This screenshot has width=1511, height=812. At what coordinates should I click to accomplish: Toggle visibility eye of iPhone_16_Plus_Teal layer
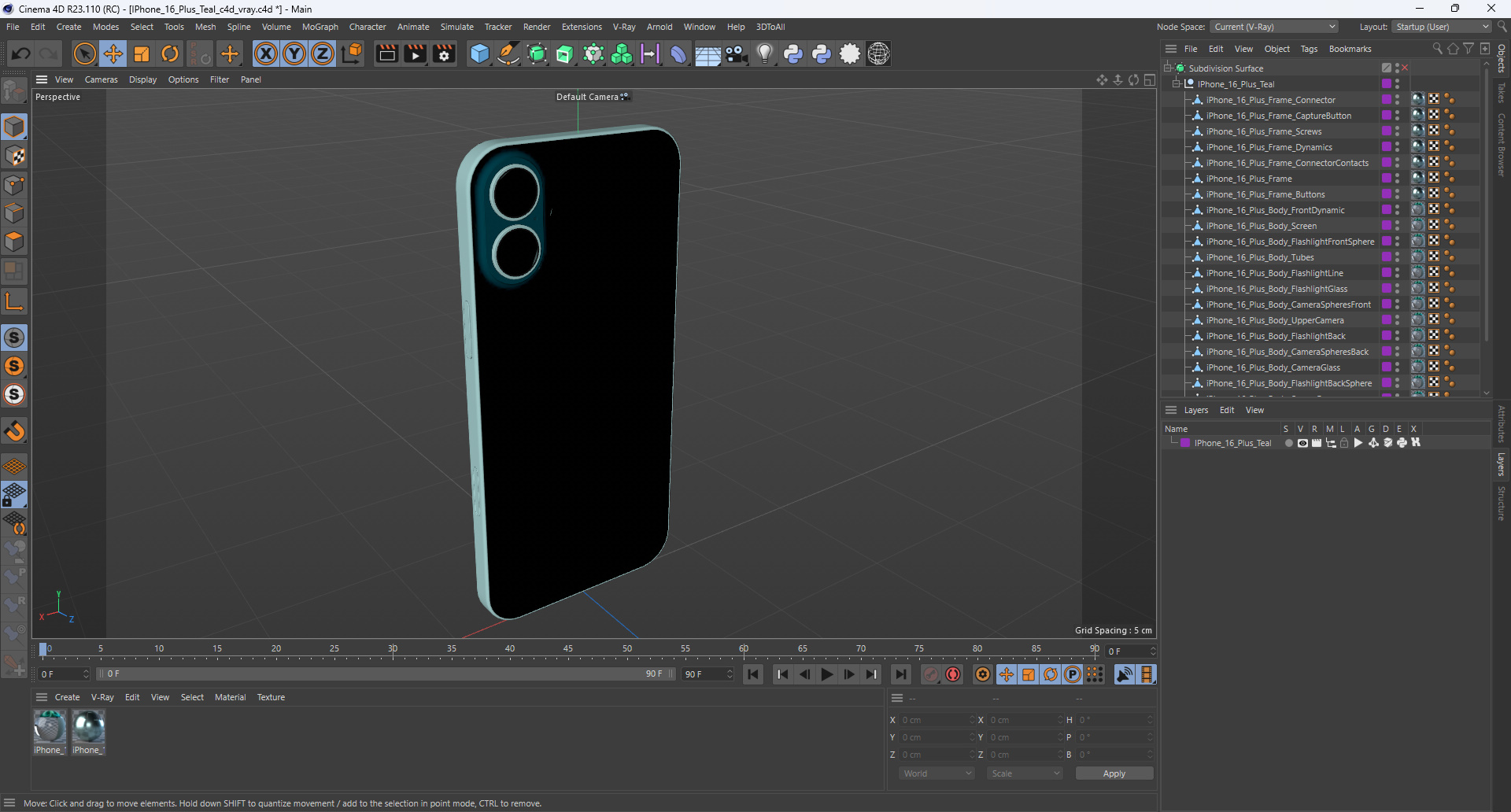click(1302, 443)
